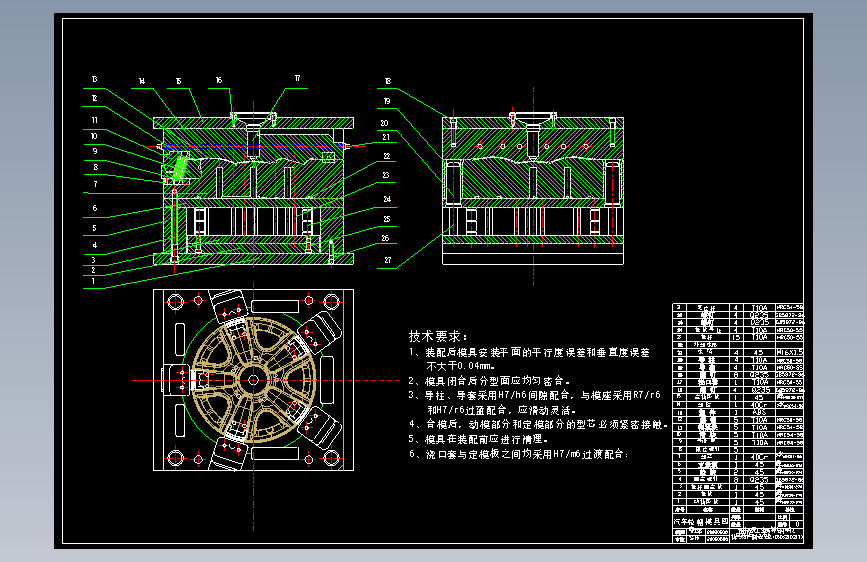
Task: Click part balloon number 11
Action: pyautogui.click(x=95, y=120)
